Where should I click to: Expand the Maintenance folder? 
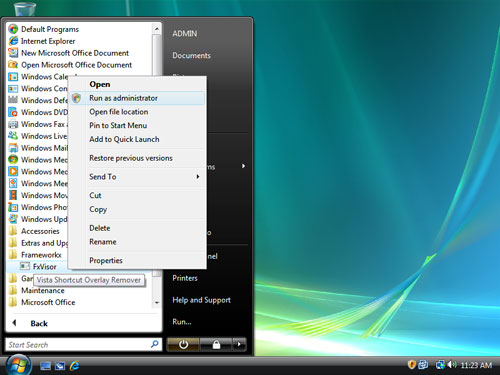click(x=37, y=290)
